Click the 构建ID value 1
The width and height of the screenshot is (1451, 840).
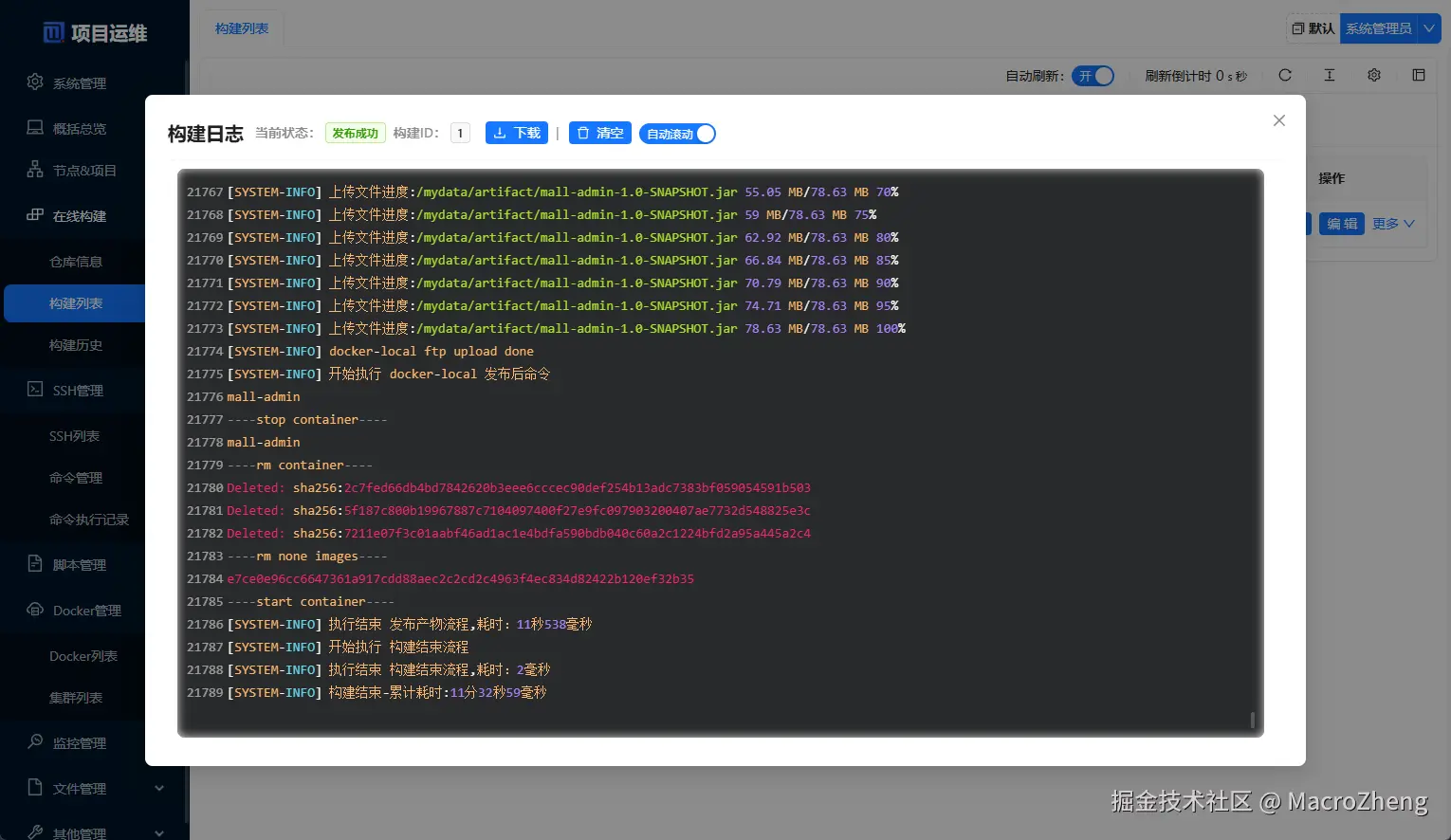point(460,133)
